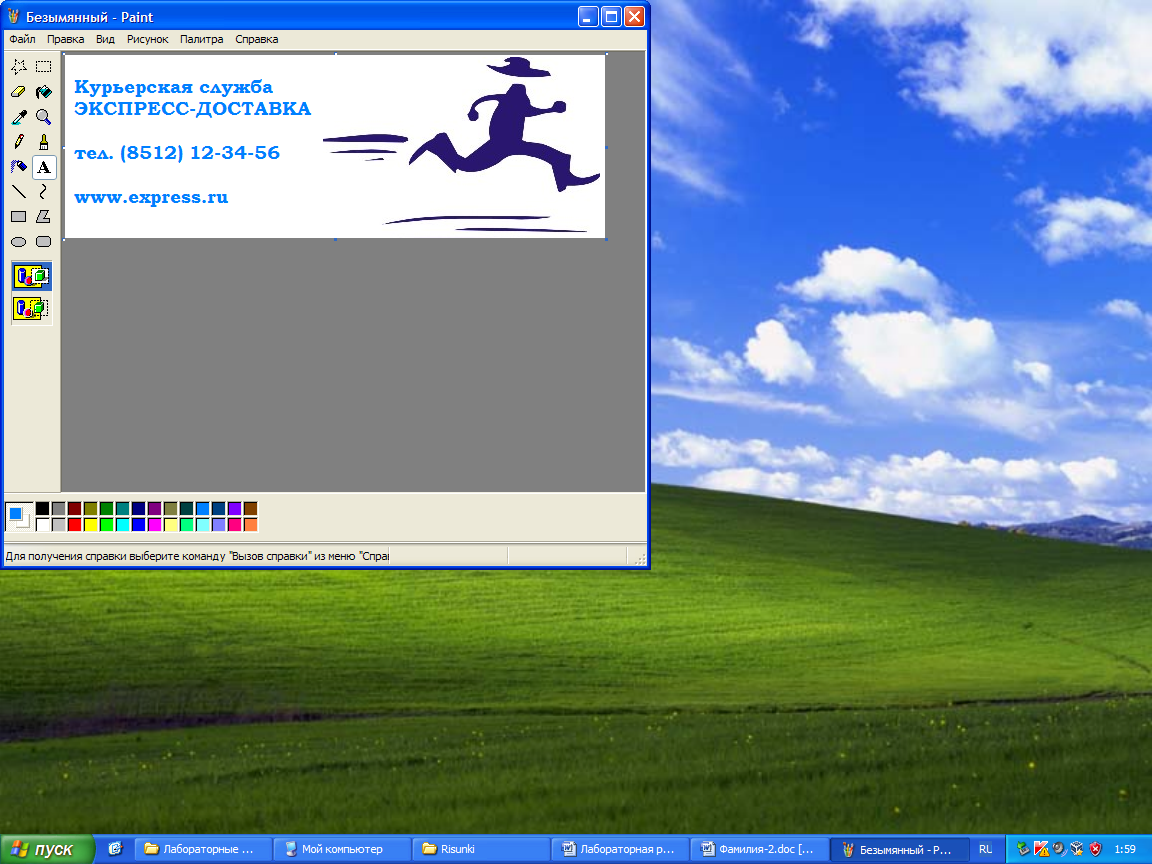Choose the Pencil tool
The image size is (1152, 864).
[x=18, y=142]
